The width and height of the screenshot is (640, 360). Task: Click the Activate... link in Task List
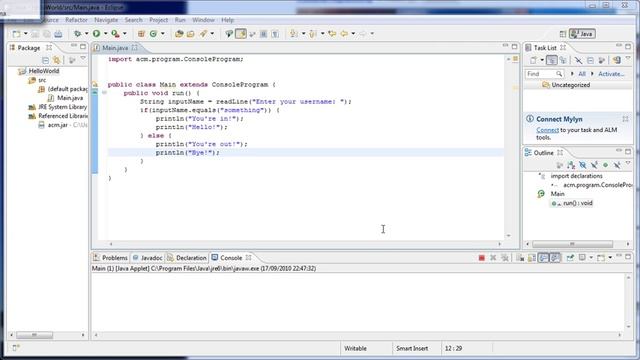(x=611, y=74)
